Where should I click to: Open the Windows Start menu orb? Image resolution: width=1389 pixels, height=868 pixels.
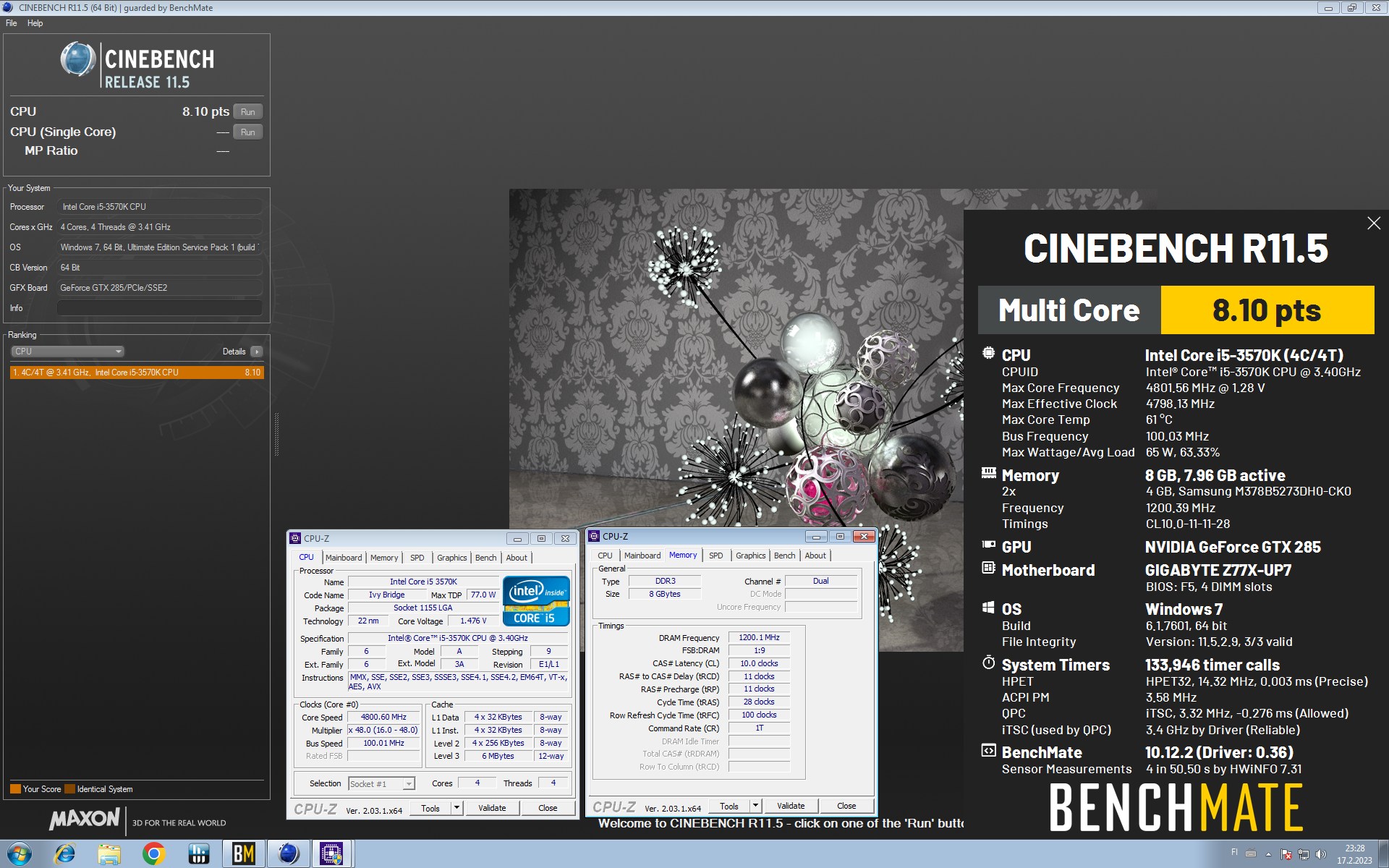coord(19,854)
